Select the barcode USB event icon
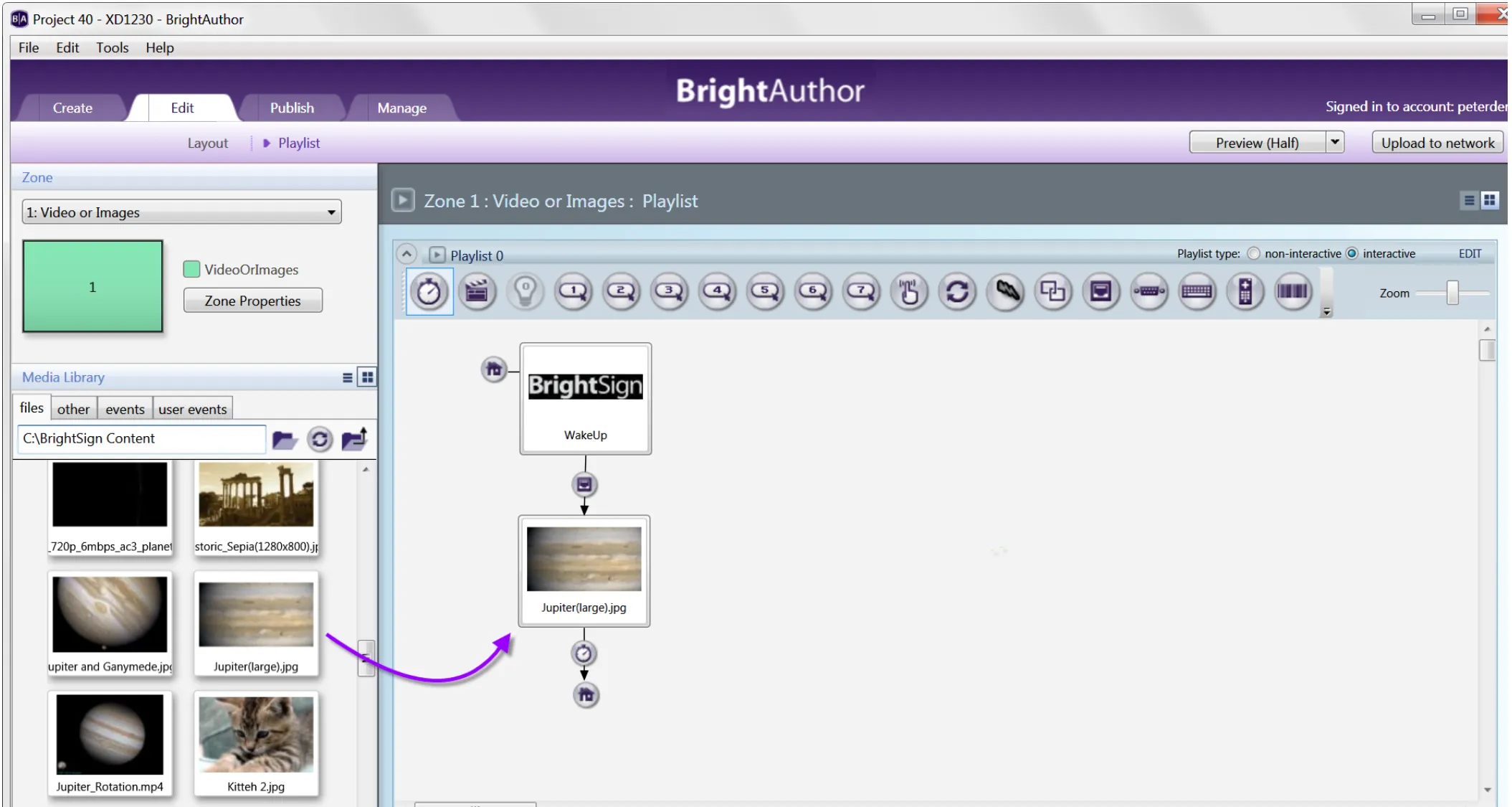Viewport: 1512px width, 807px height. tap(1293, 292)
